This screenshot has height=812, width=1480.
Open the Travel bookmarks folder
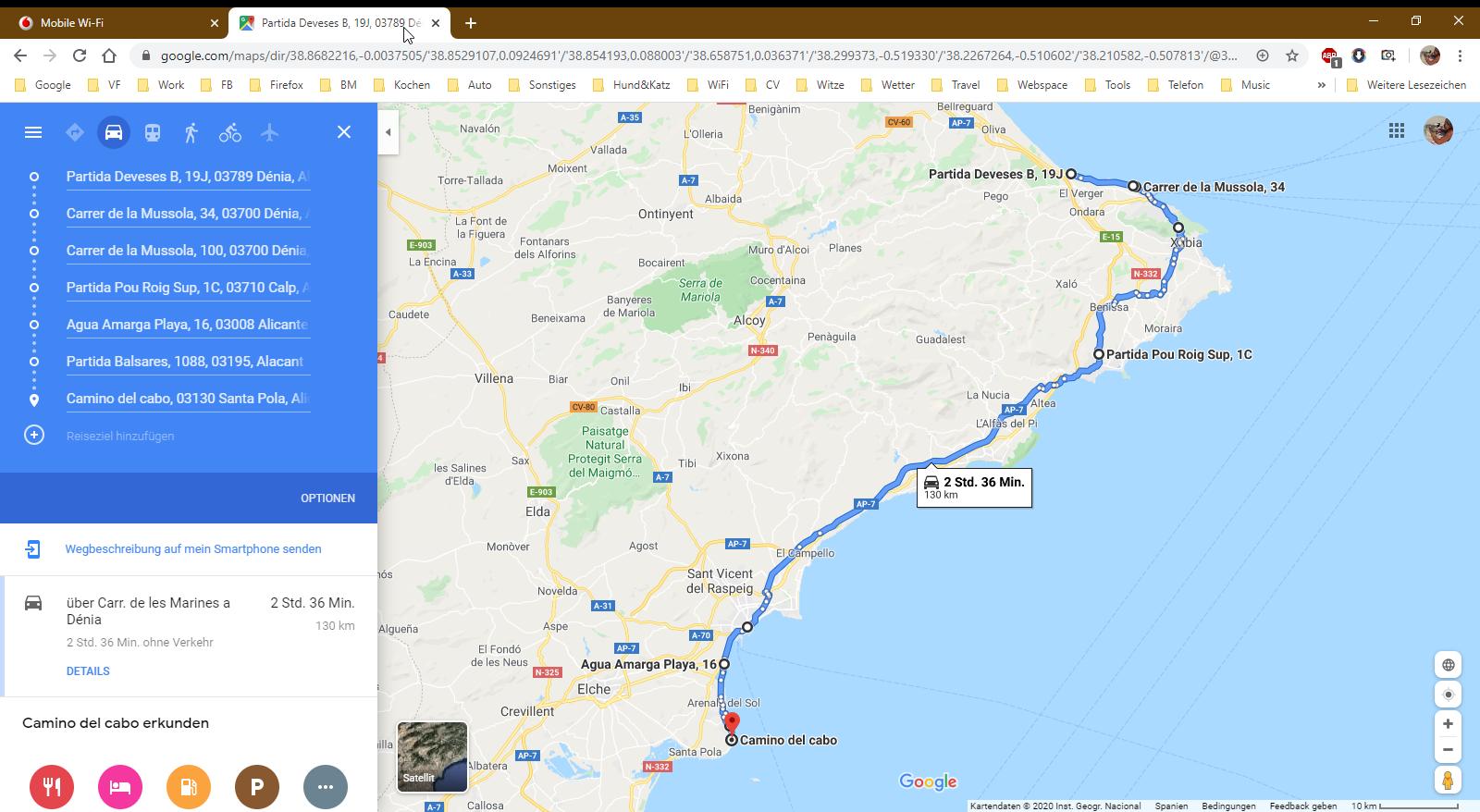(956, 84)
